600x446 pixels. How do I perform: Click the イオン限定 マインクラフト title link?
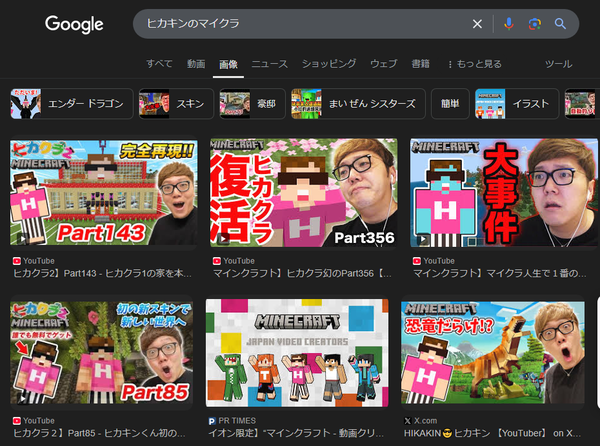pyautogui.click(x=296, y=433)
